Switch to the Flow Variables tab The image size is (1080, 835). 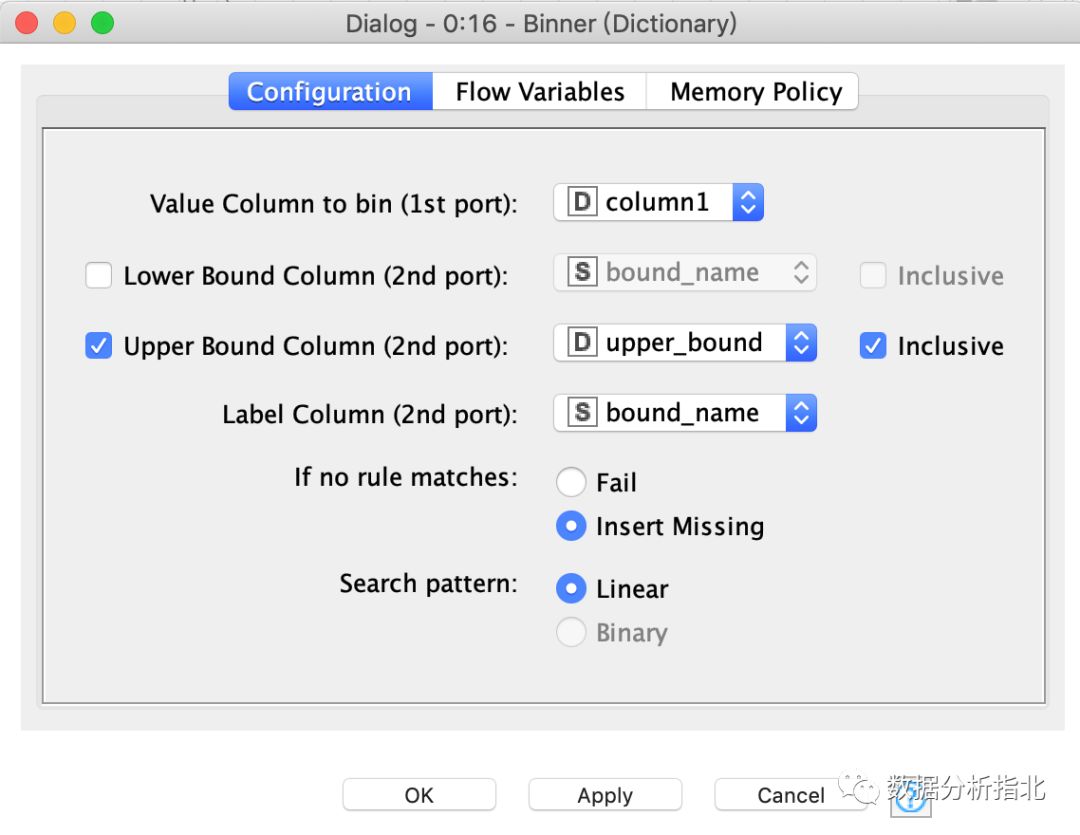click(x=540, y=92)
